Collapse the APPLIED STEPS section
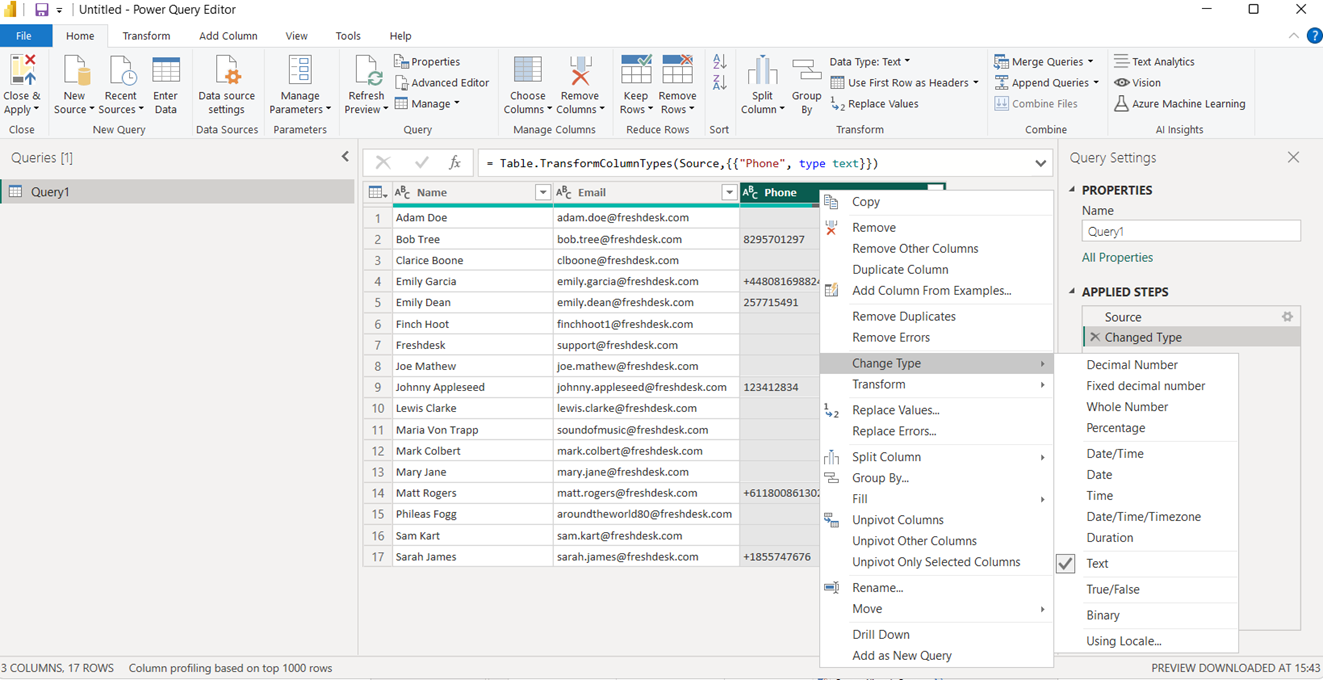Image resolution: width=1323 pixels, height=680 pixels. click(x=1073, y=292)
